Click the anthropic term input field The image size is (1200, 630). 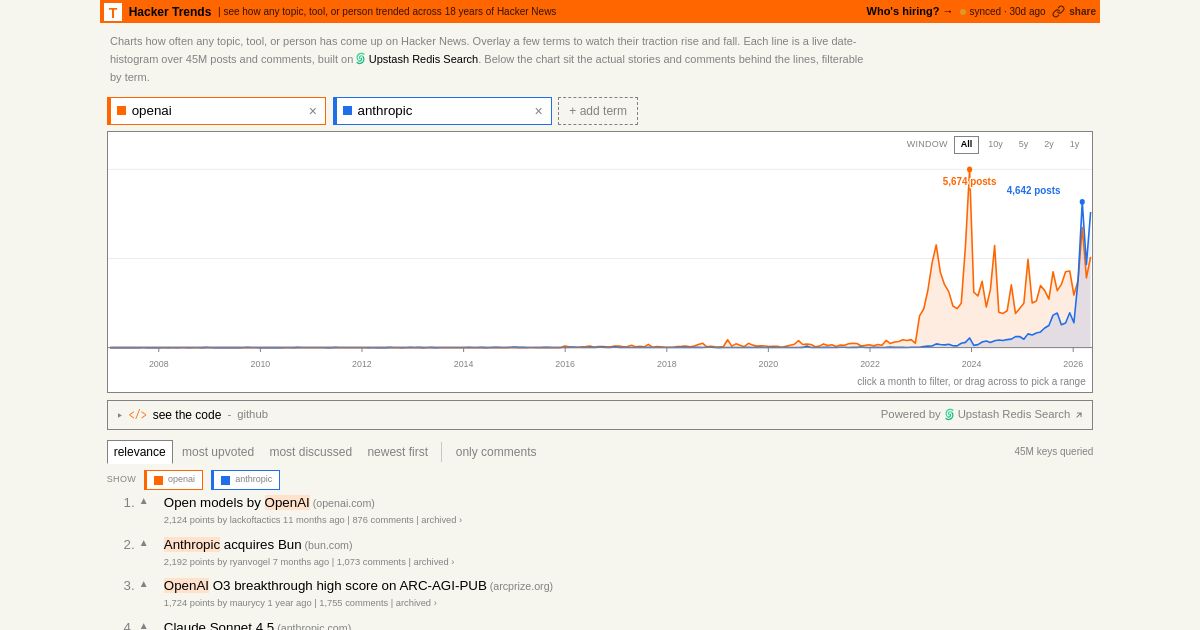442,111
